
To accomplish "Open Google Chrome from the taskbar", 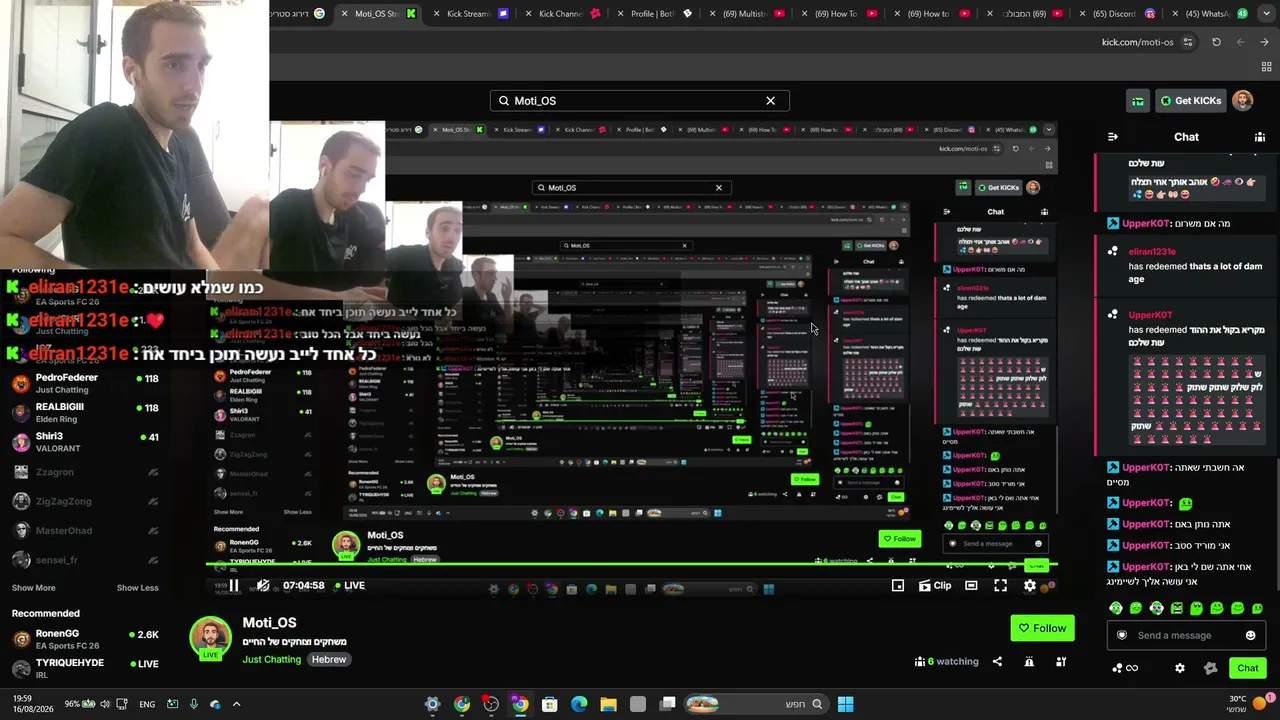I will pyautogui.click(x=462, y=704).
